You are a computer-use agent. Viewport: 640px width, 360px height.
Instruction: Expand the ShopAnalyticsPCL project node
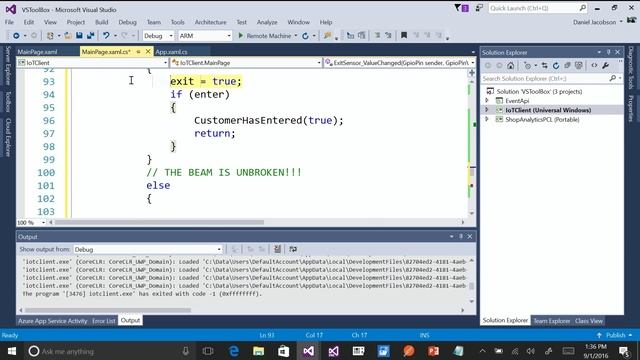tap(487, 119)
